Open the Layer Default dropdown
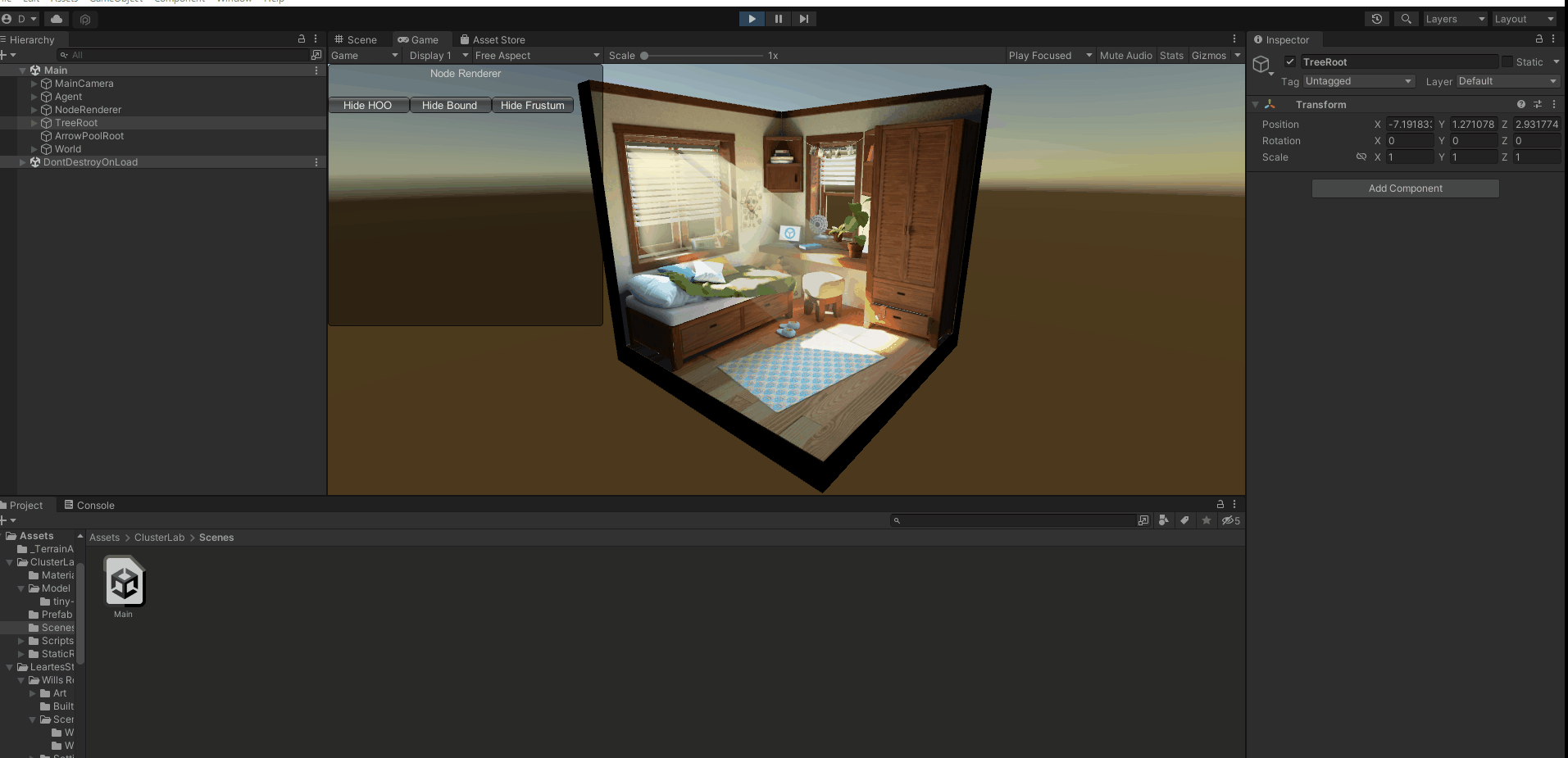The image size is (1568, 758). click(1507, 81)
